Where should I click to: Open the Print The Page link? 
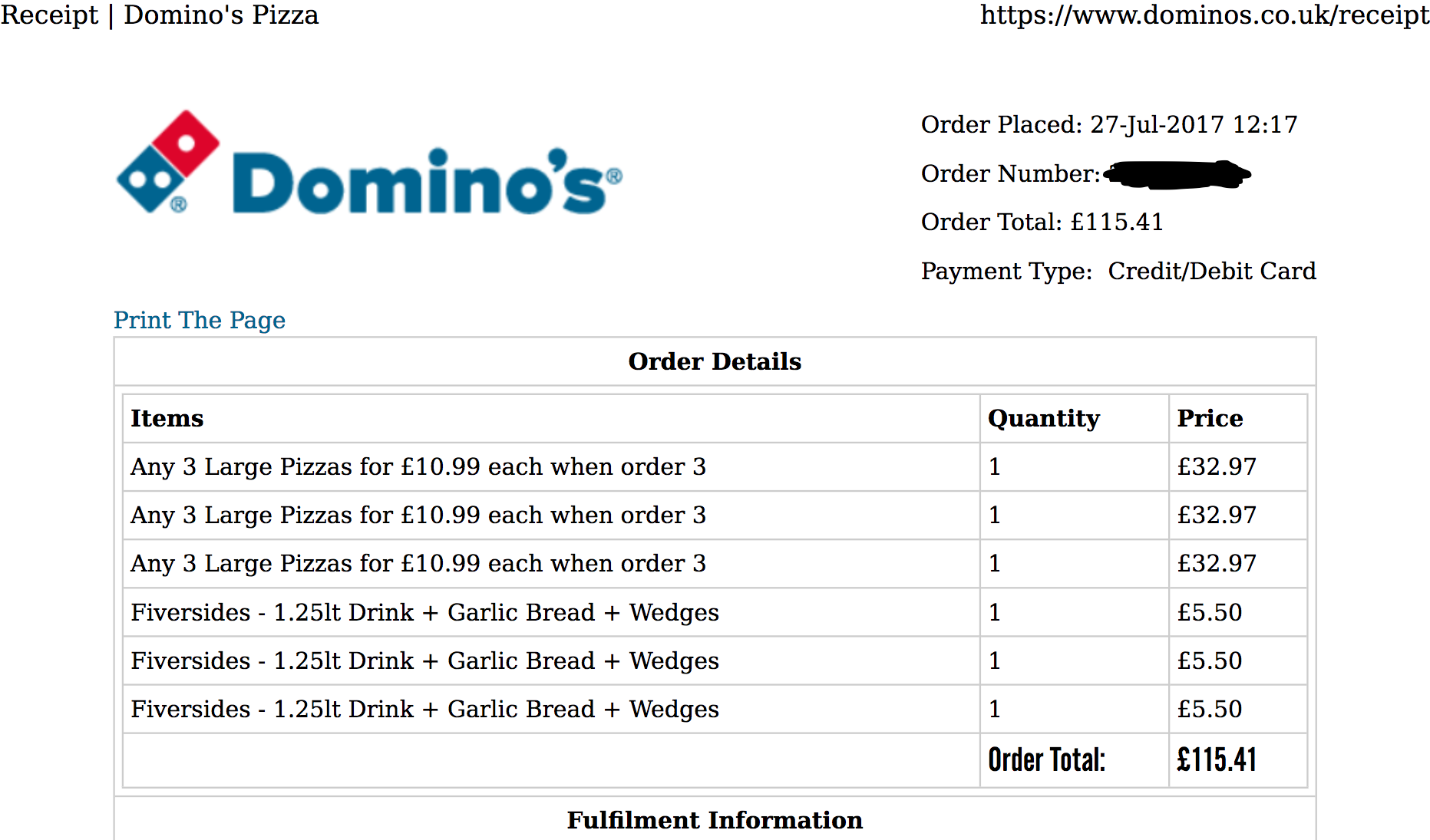coord(200,320)
